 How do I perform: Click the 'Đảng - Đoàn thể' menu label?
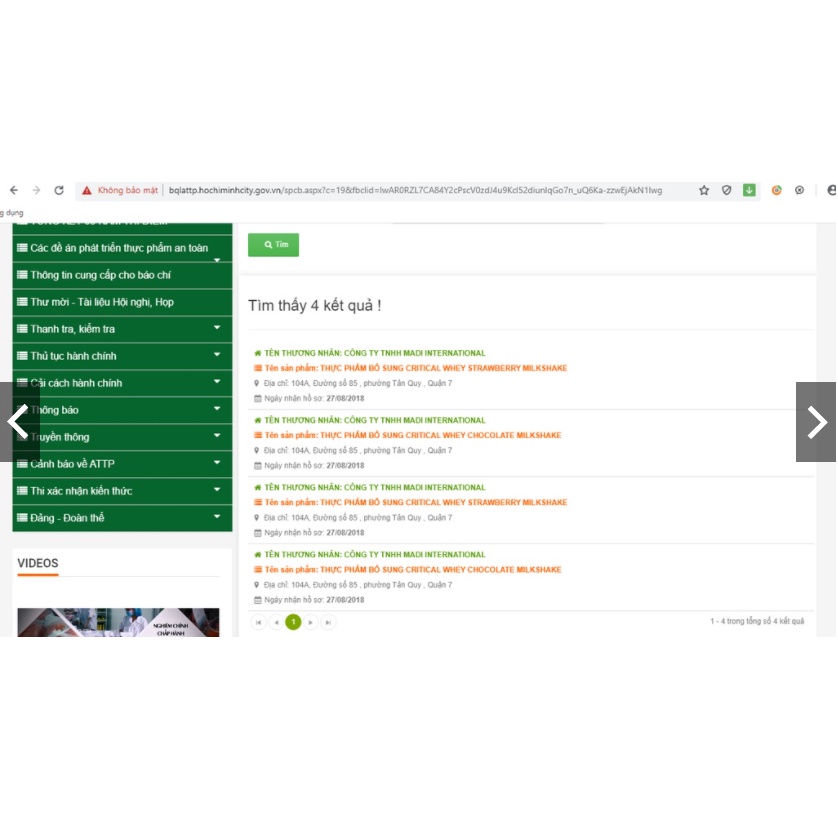[x=67, y=518]
